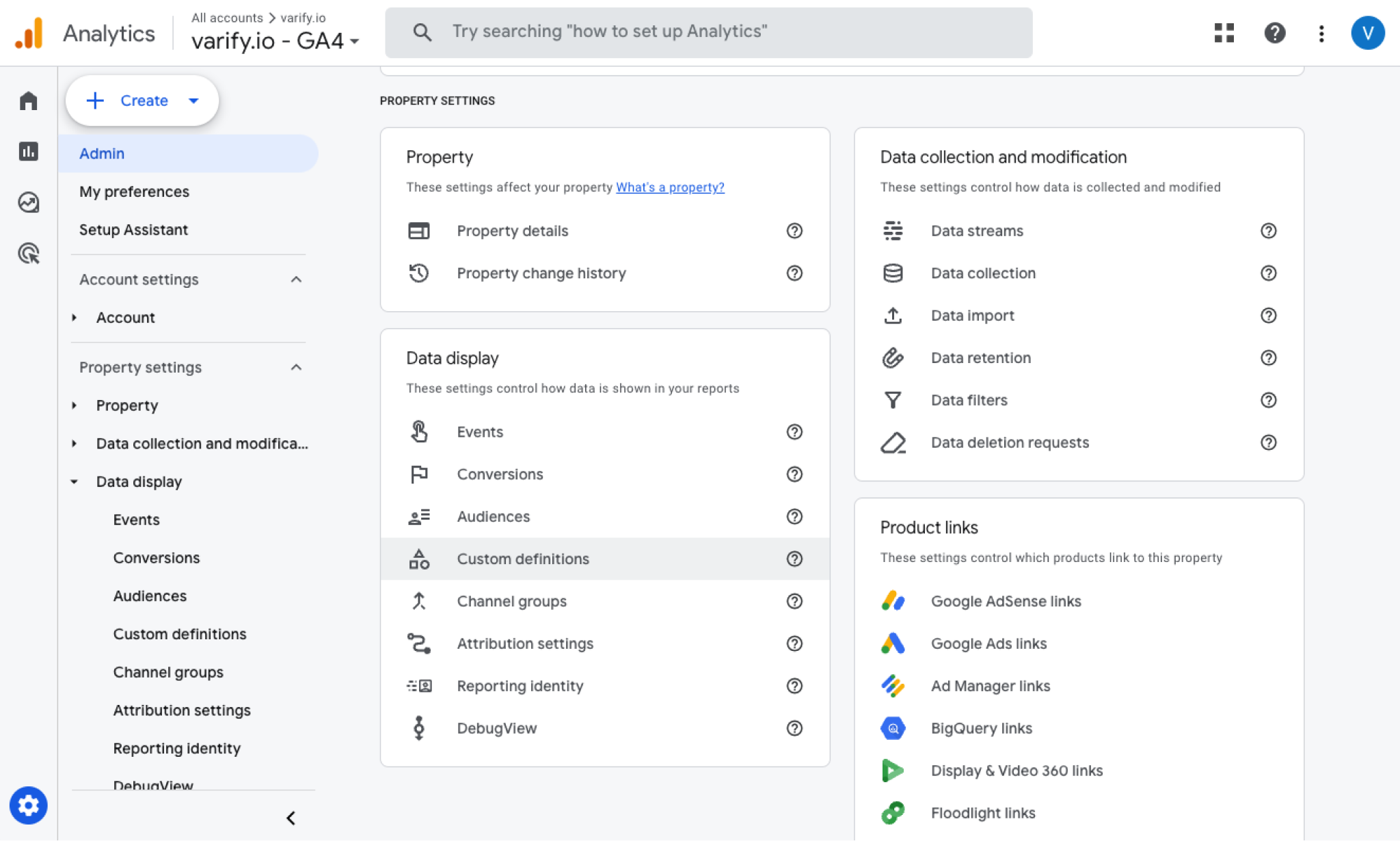Click the help icon for Property change history
This screenshot has height=841, width=1400.
coord(794,273)
